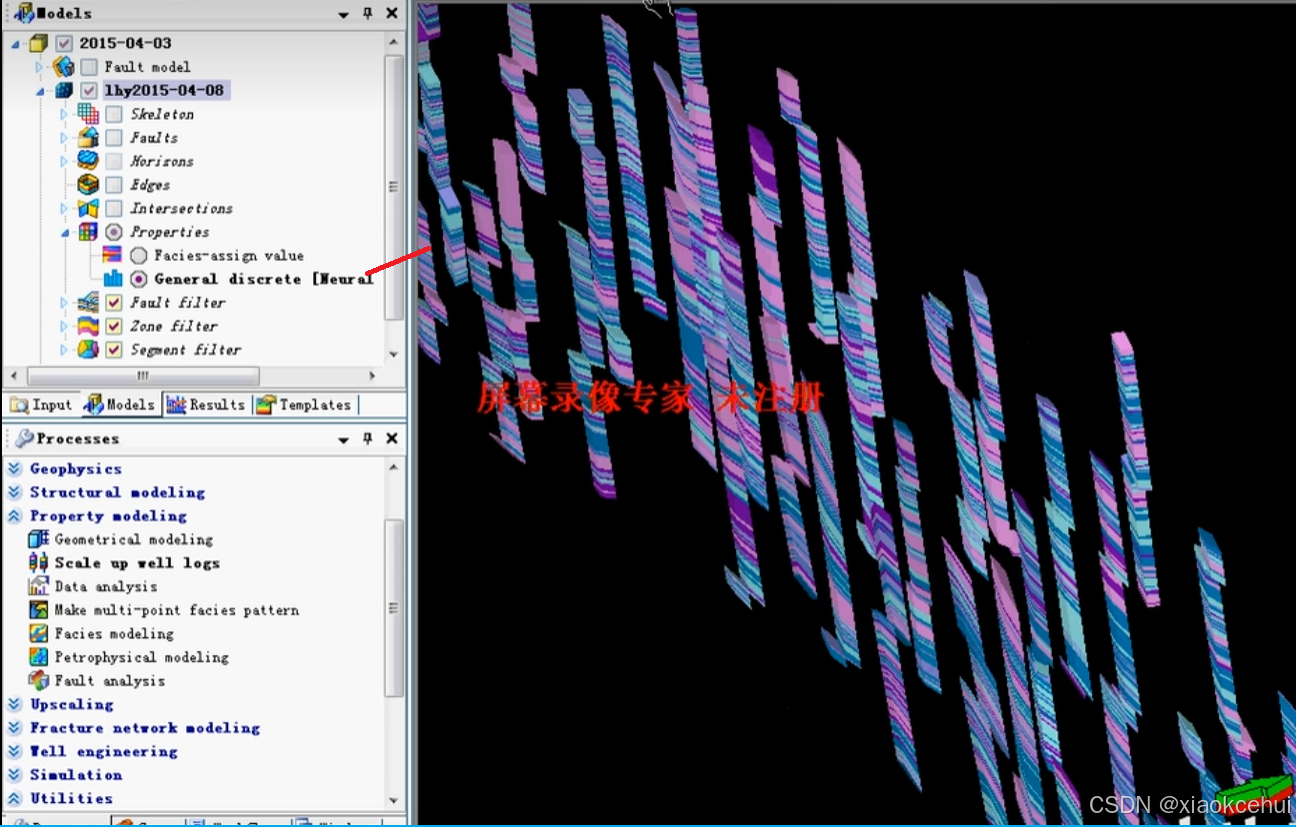Select the General discrete radio button
This screenshot has height=827, width=1296.
(138, 279)
